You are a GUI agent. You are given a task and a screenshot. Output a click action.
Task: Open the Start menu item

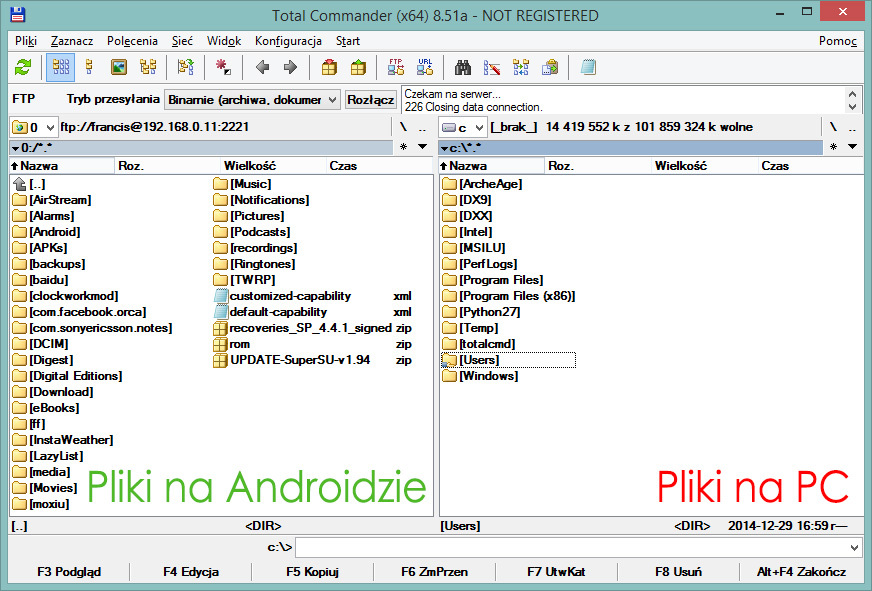click(x=348, y=41)
